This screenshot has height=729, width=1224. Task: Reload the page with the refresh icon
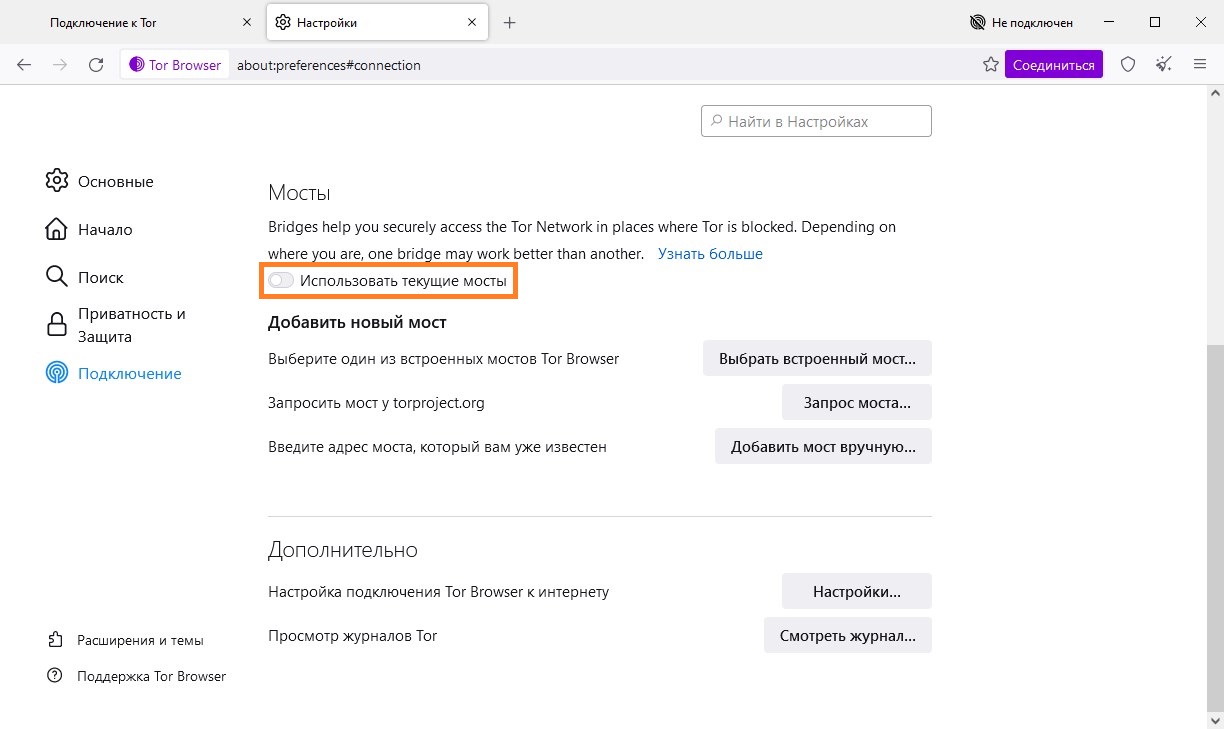tap(96, 65)
